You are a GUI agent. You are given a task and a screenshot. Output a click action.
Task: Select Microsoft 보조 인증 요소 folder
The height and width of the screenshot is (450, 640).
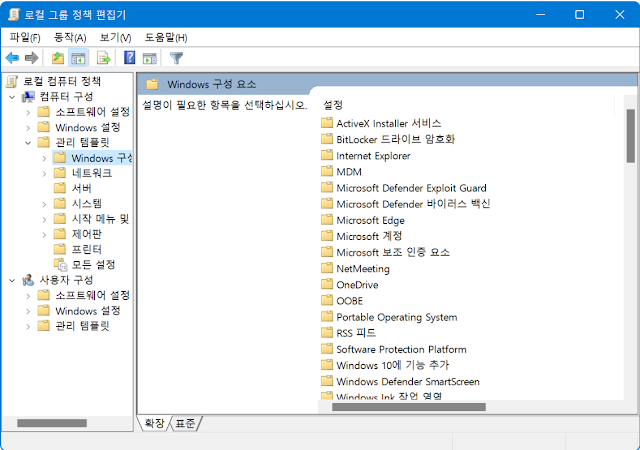(385, 252)
